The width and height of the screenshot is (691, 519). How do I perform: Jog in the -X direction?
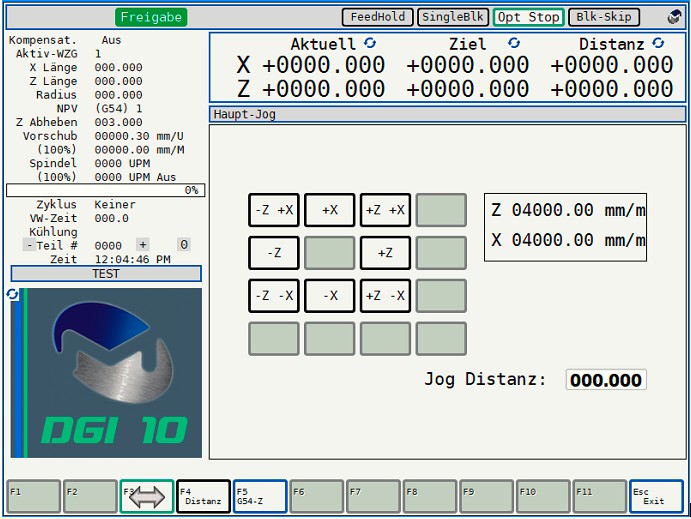pos(330,296)
